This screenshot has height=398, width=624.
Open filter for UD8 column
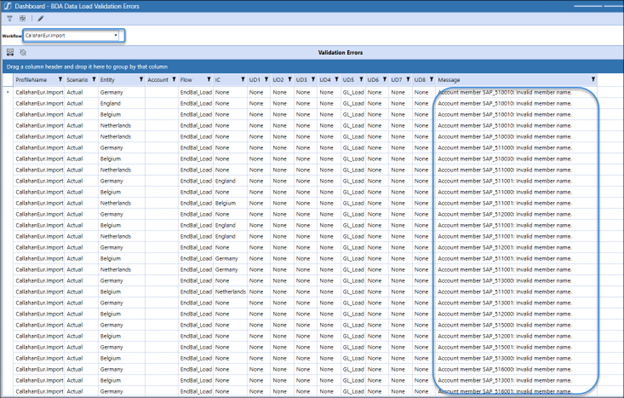431,80
